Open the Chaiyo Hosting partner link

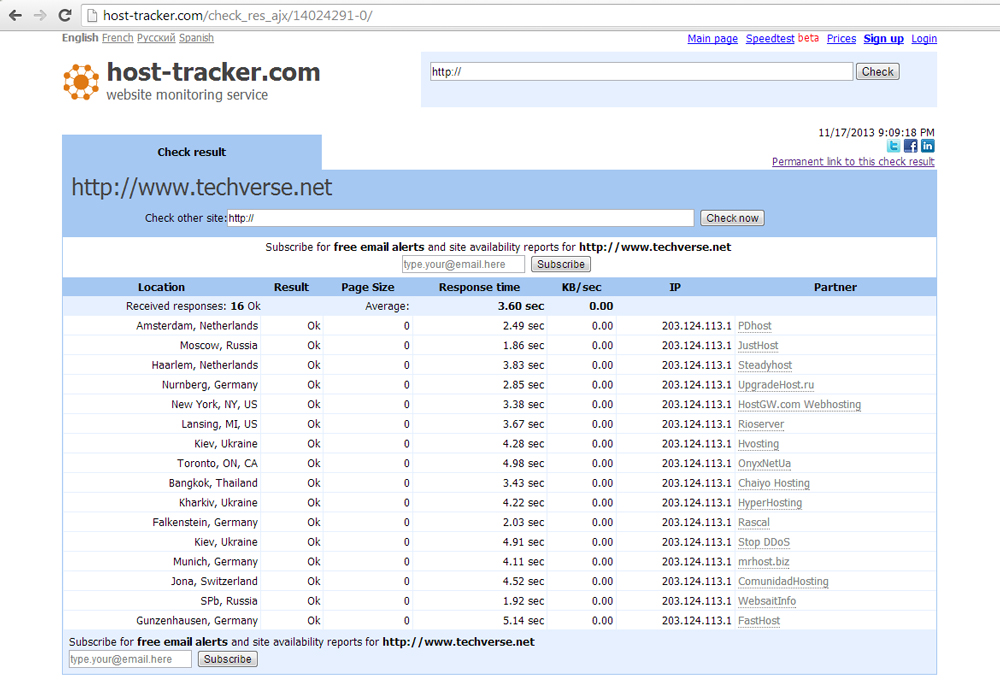[x=774, y=483]
